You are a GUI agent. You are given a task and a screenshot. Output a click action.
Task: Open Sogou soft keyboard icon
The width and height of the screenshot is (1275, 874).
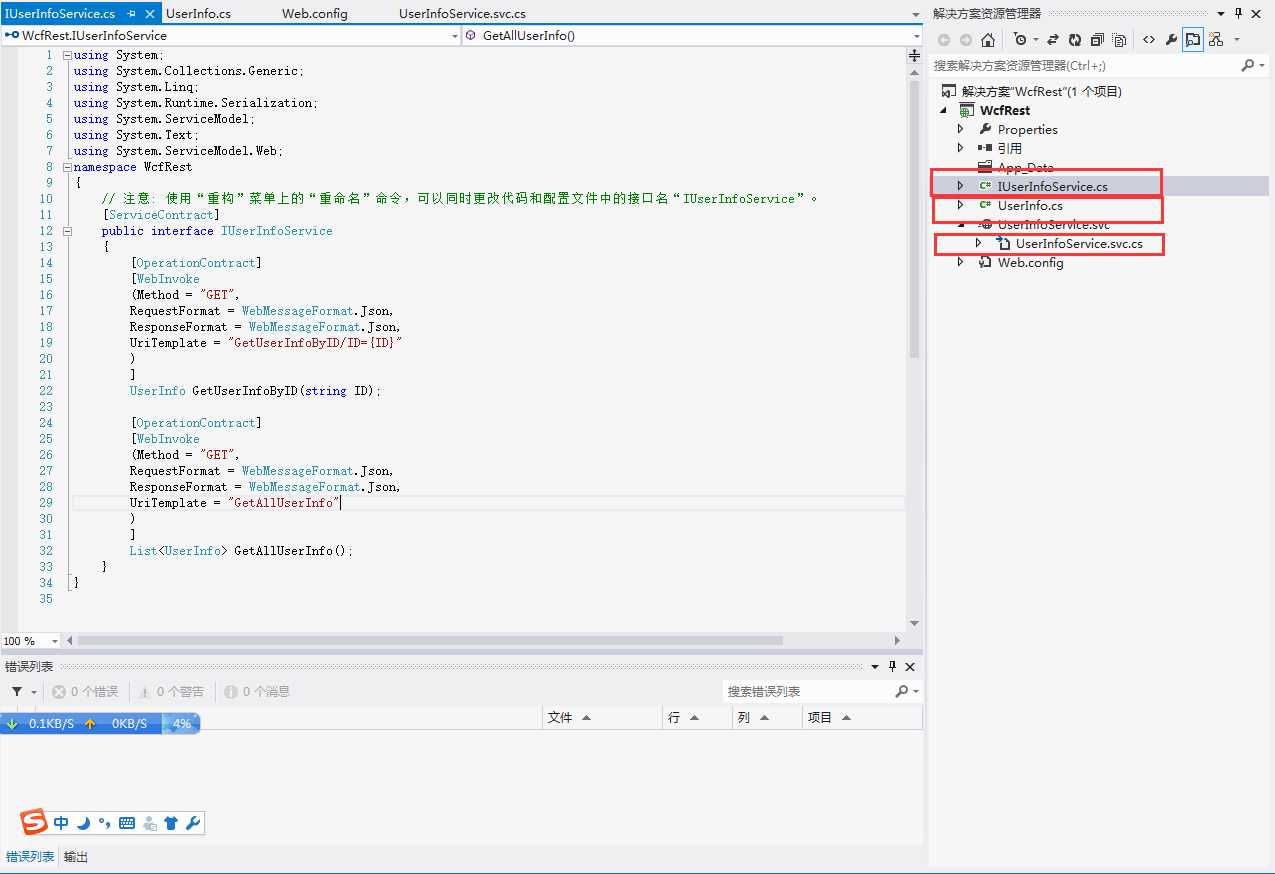127,824
